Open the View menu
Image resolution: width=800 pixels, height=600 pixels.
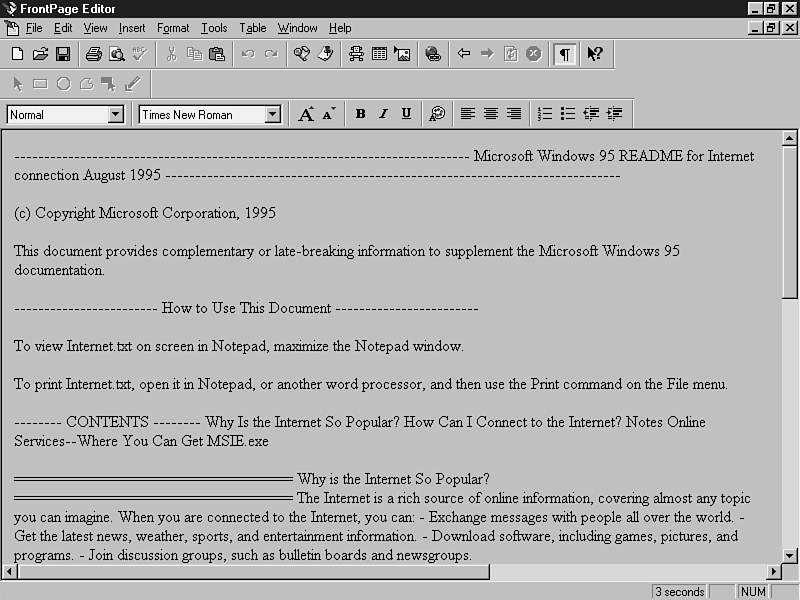pos(95,29)
